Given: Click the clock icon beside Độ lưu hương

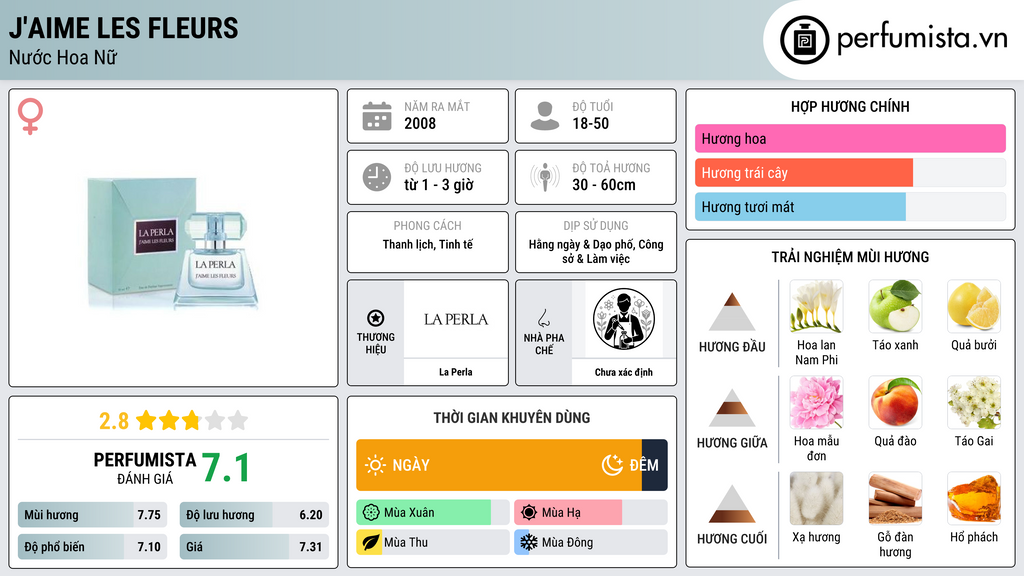Looking at the screenshot, I should [x=377, y=177].
